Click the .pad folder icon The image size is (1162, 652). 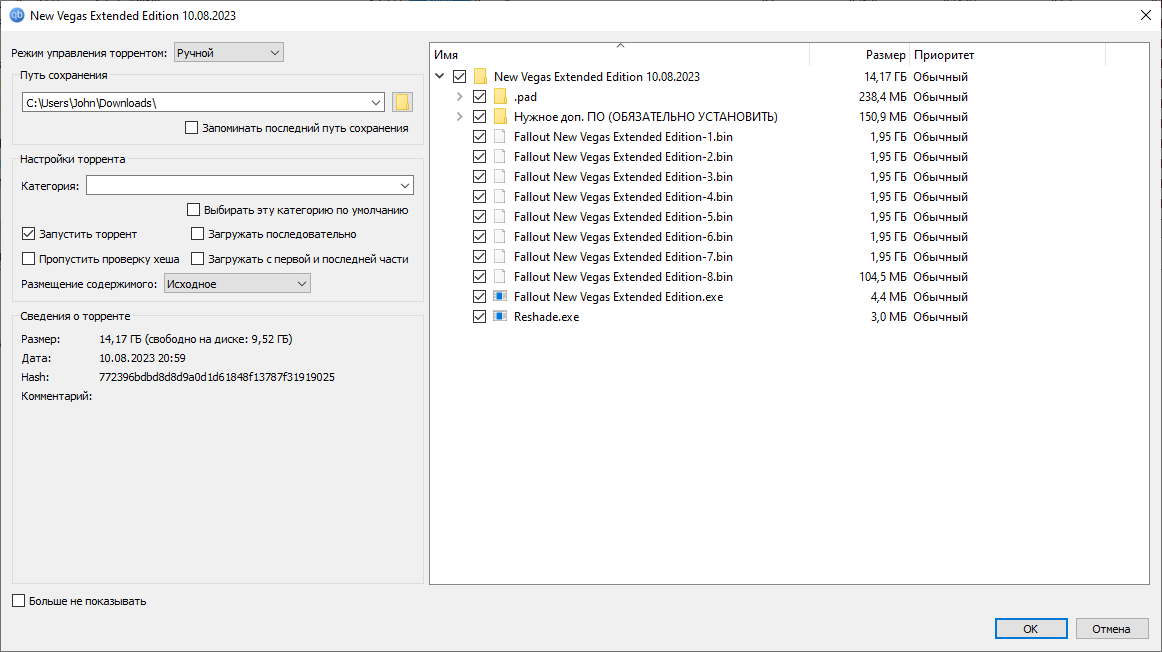coord(500,96)
